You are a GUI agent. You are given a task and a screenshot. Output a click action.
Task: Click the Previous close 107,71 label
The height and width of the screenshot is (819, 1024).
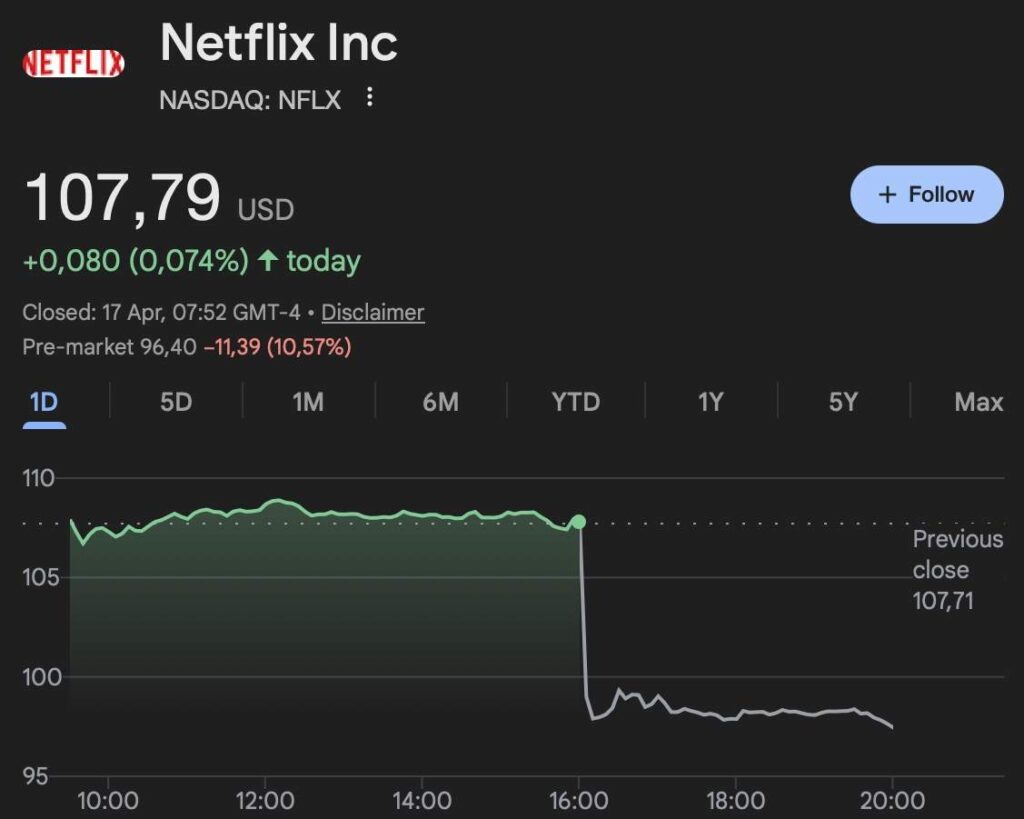(956, 570)
